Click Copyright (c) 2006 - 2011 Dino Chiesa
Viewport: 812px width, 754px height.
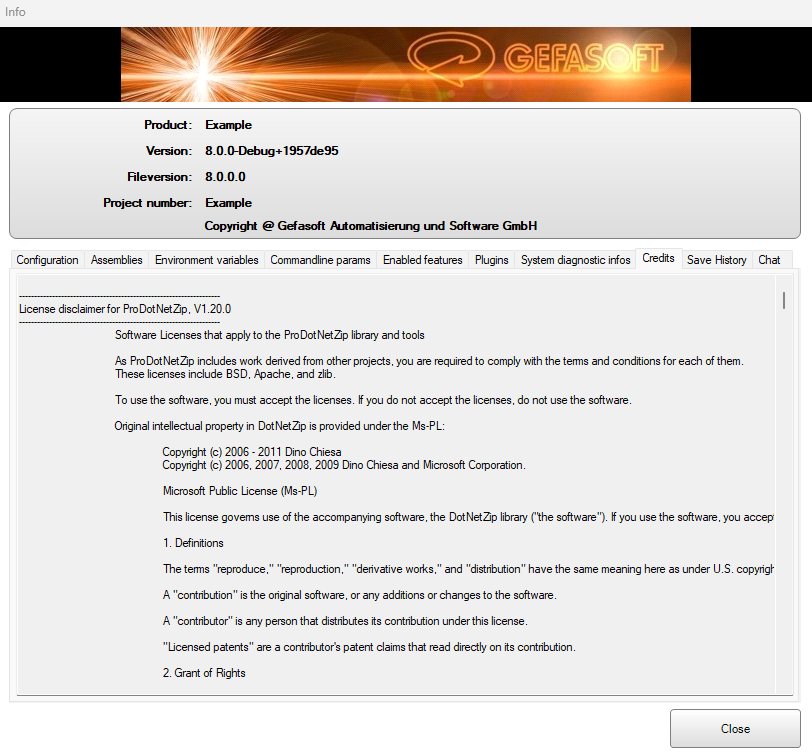[x=252, y=452]
